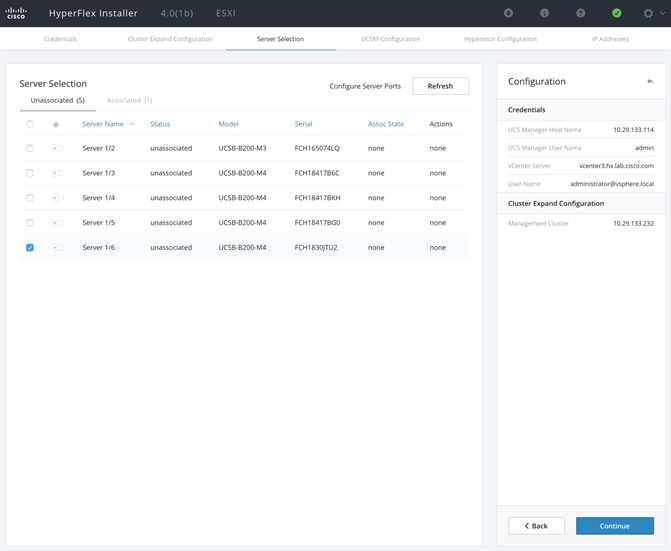Click administrator@vsphere.local value
The width and height of the screenshot is (671, 551).
612,184
